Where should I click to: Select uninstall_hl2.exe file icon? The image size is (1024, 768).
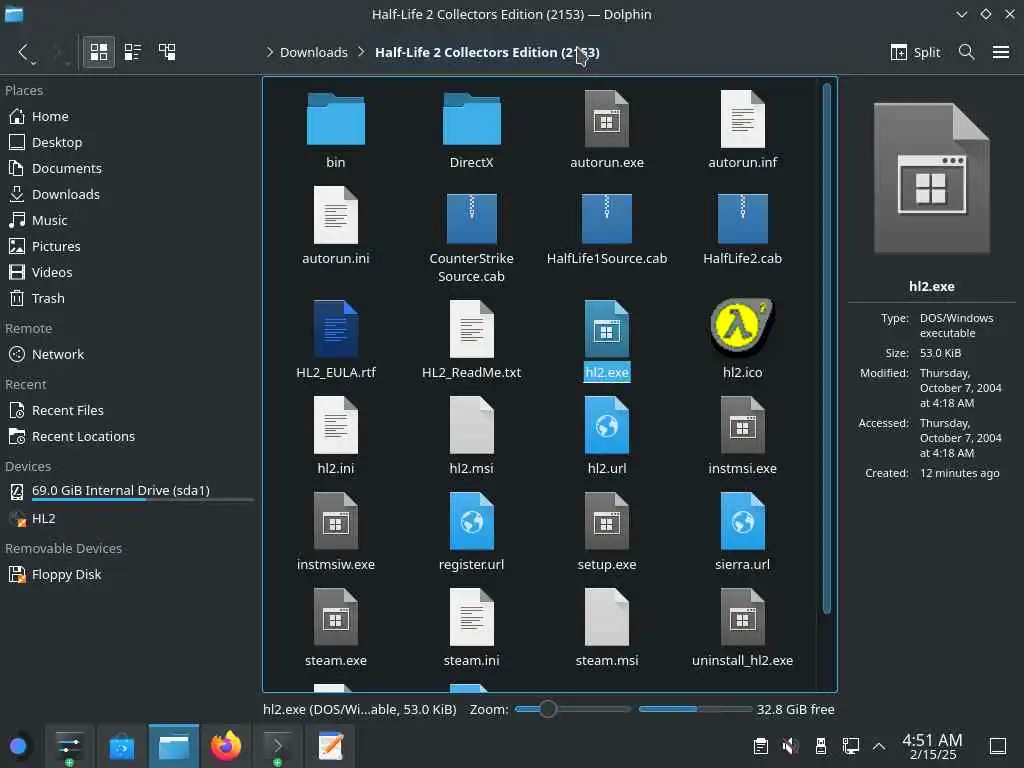point(743,617)
